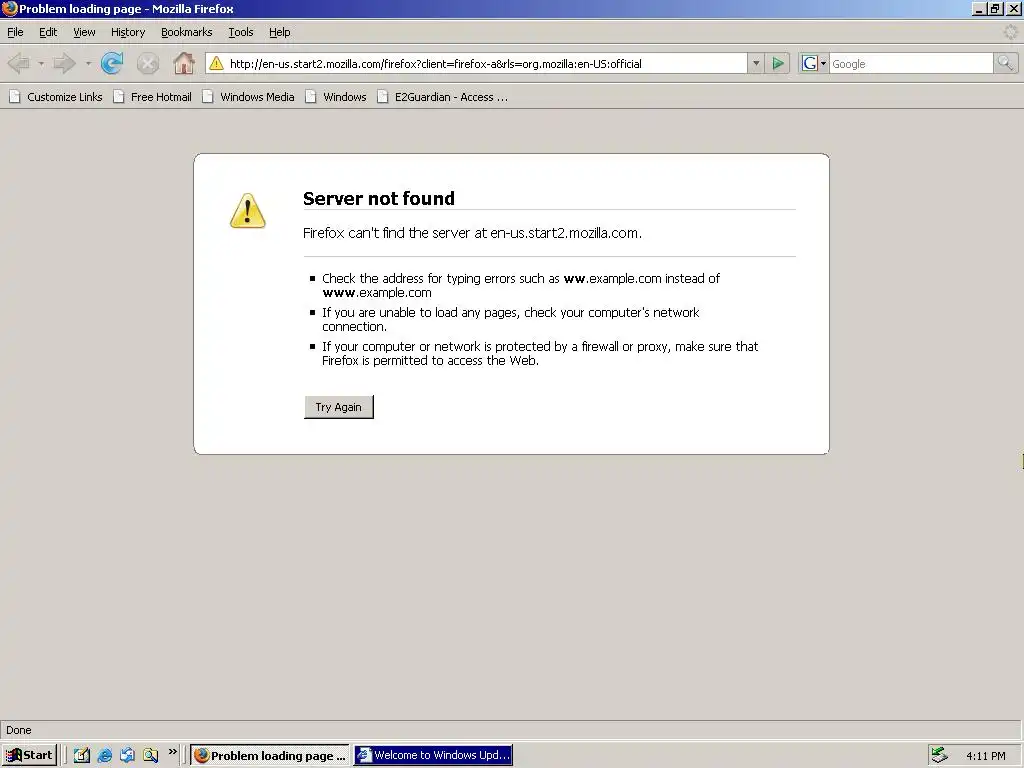Click the third Quick Launch icon

(127, 755)
